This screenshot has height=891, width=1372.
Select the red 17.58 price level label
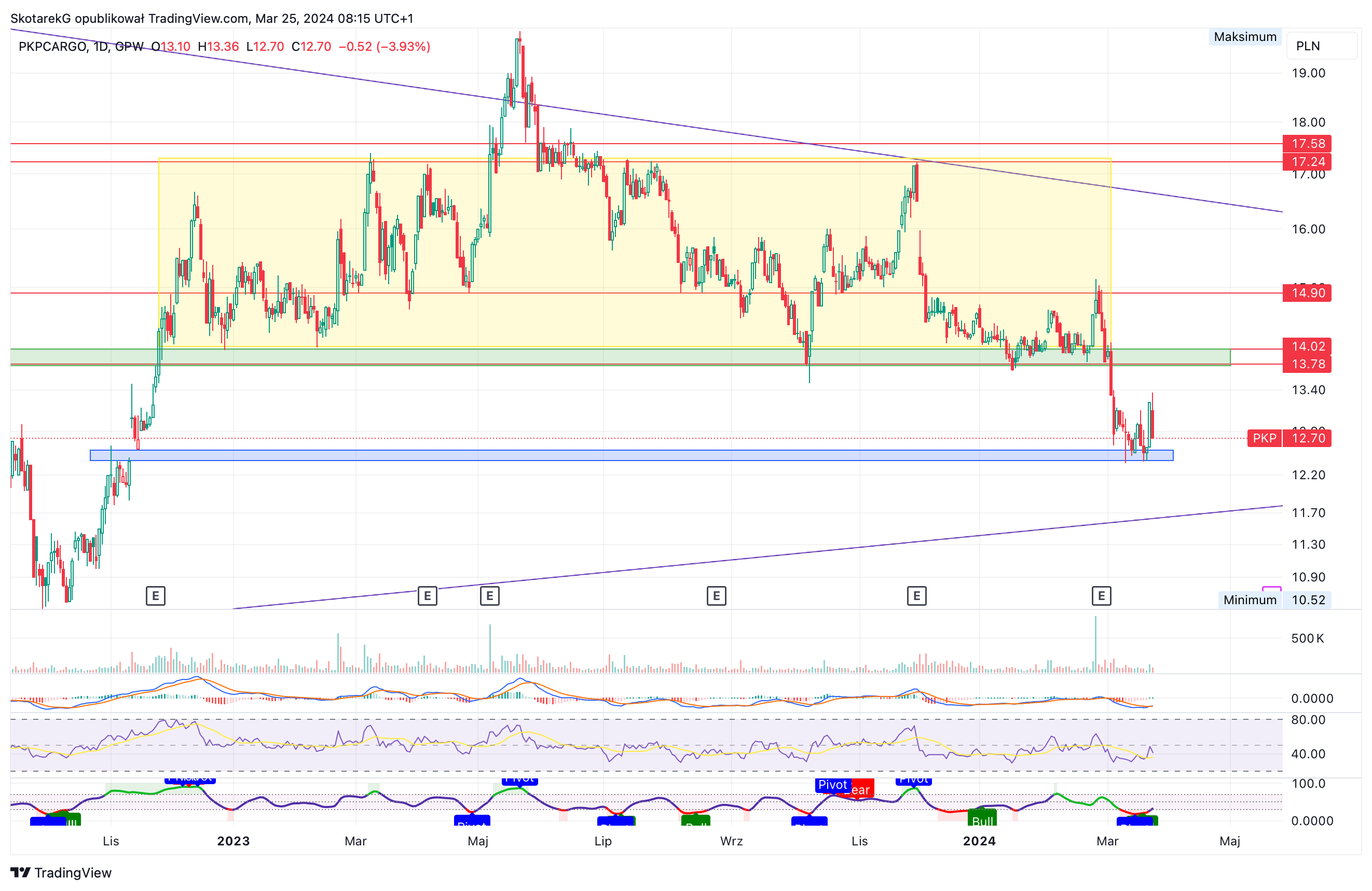pyautogui.click(x=1308, y=144)
